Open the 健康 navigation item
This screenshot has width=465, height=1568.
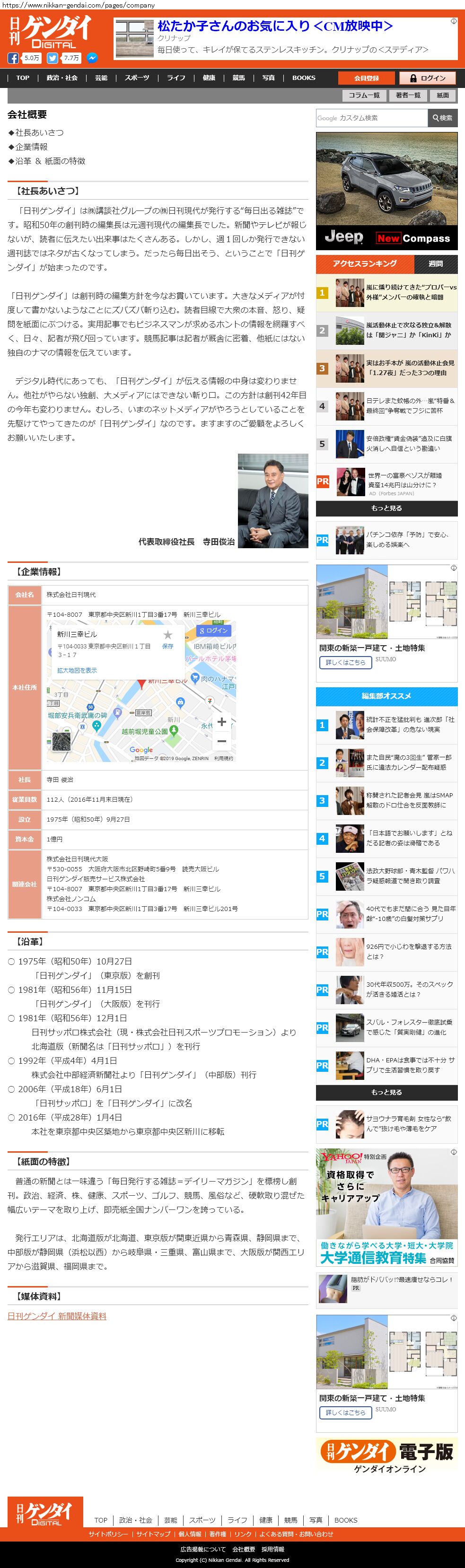coord(209,78)
